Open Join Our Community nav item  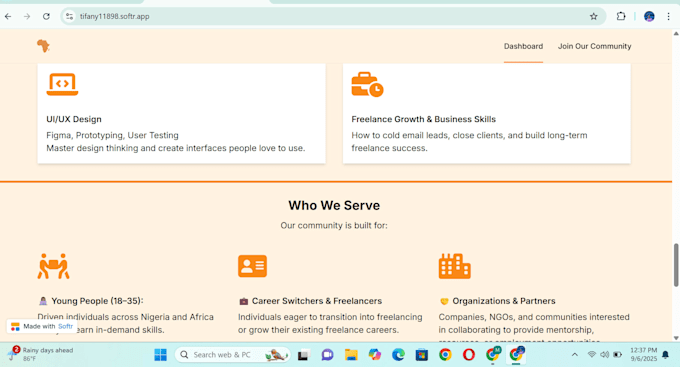pos(594,46)
